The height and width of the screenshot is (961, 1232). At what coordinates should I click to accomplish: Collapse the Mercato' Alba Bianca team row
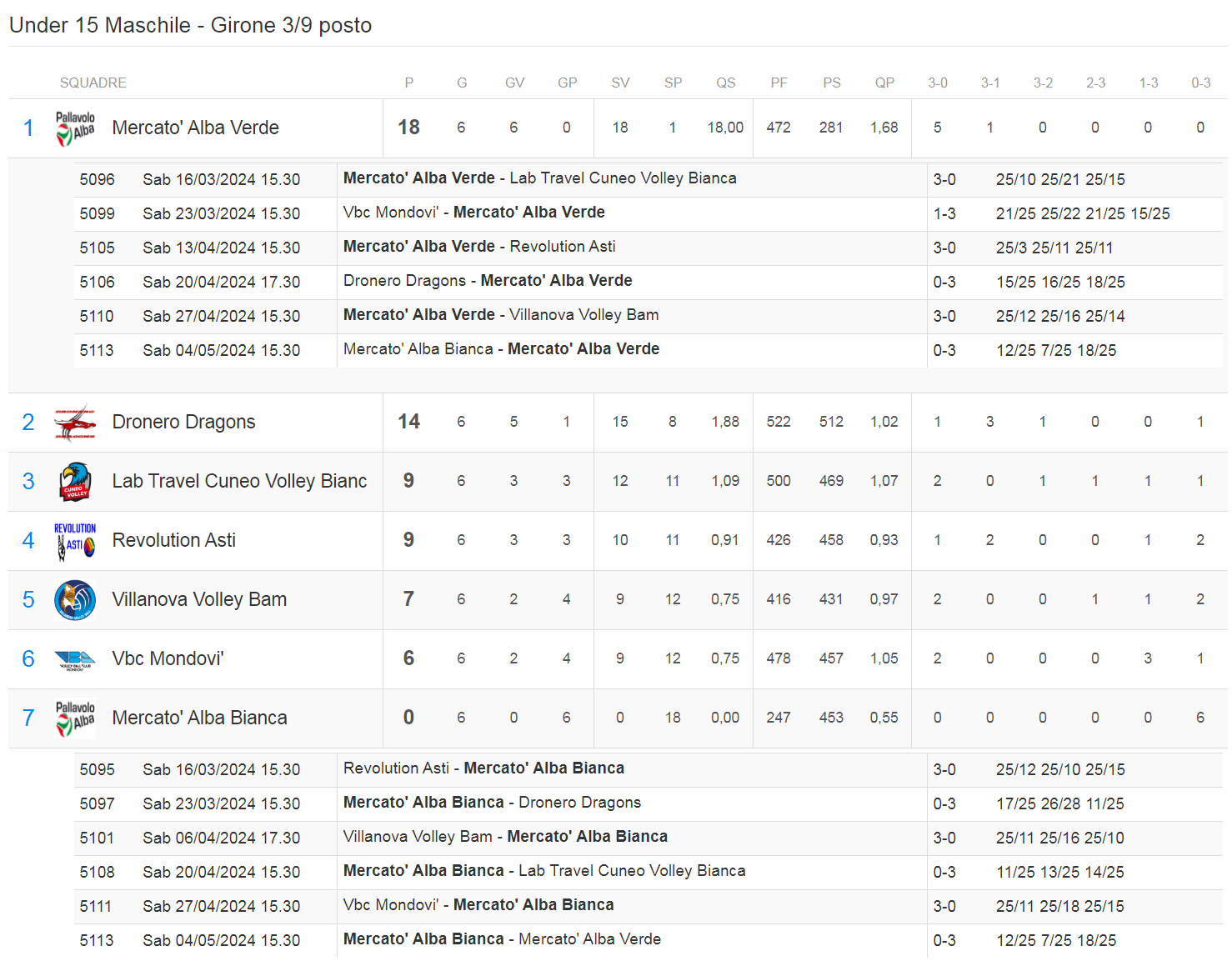point(618,718)
